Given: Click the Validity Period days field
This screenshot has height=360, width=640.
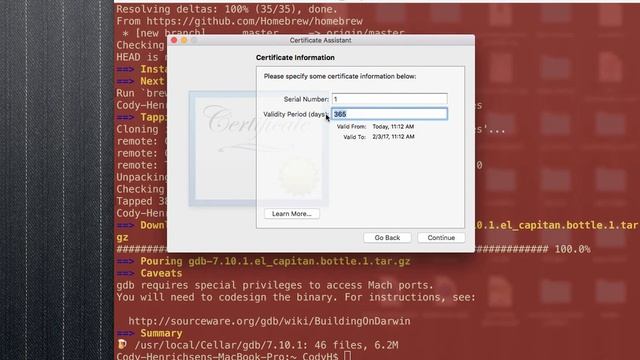Looking at the screenshot, I should (389, 114).
